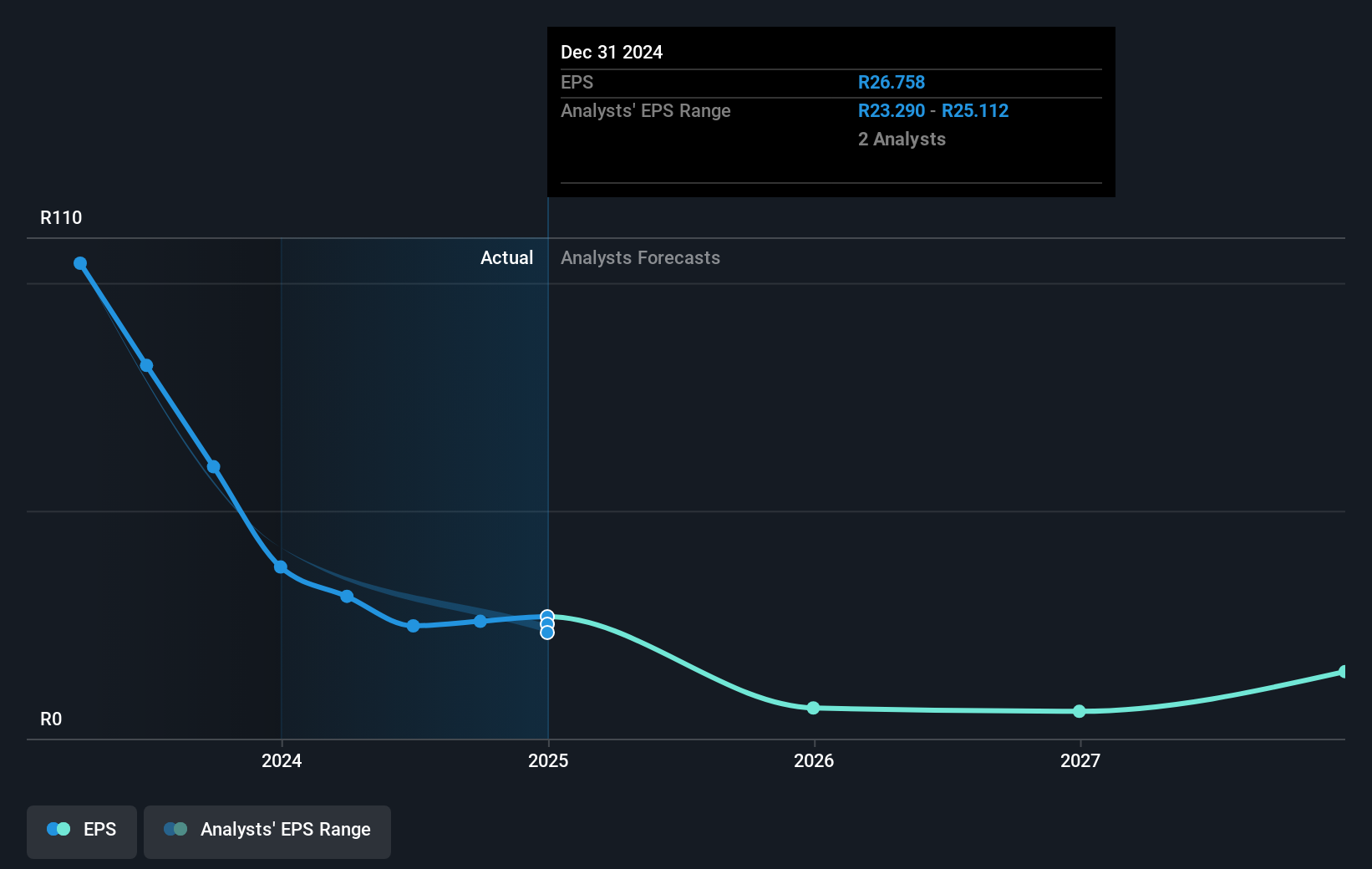The width and height of the screenshot is (1372, 869).
Task: Click the 2026 x-axis label
Action: [814, 760]
